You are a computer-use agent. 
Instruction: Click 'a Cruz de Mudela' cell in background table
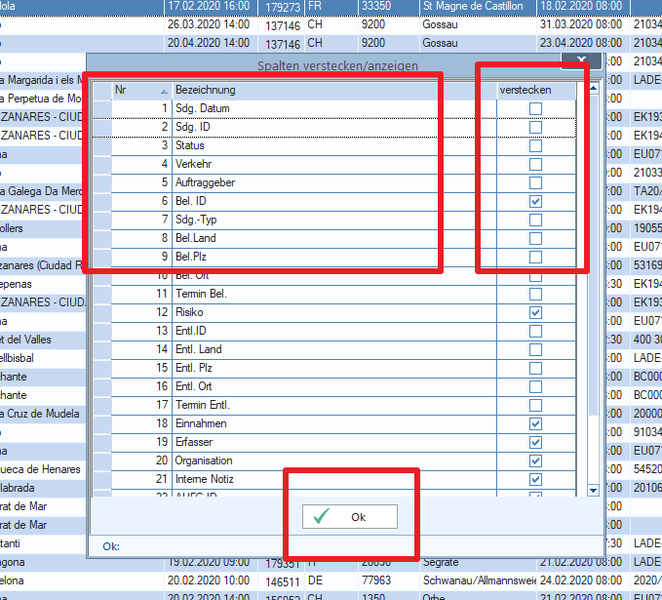tap(40, 414)
